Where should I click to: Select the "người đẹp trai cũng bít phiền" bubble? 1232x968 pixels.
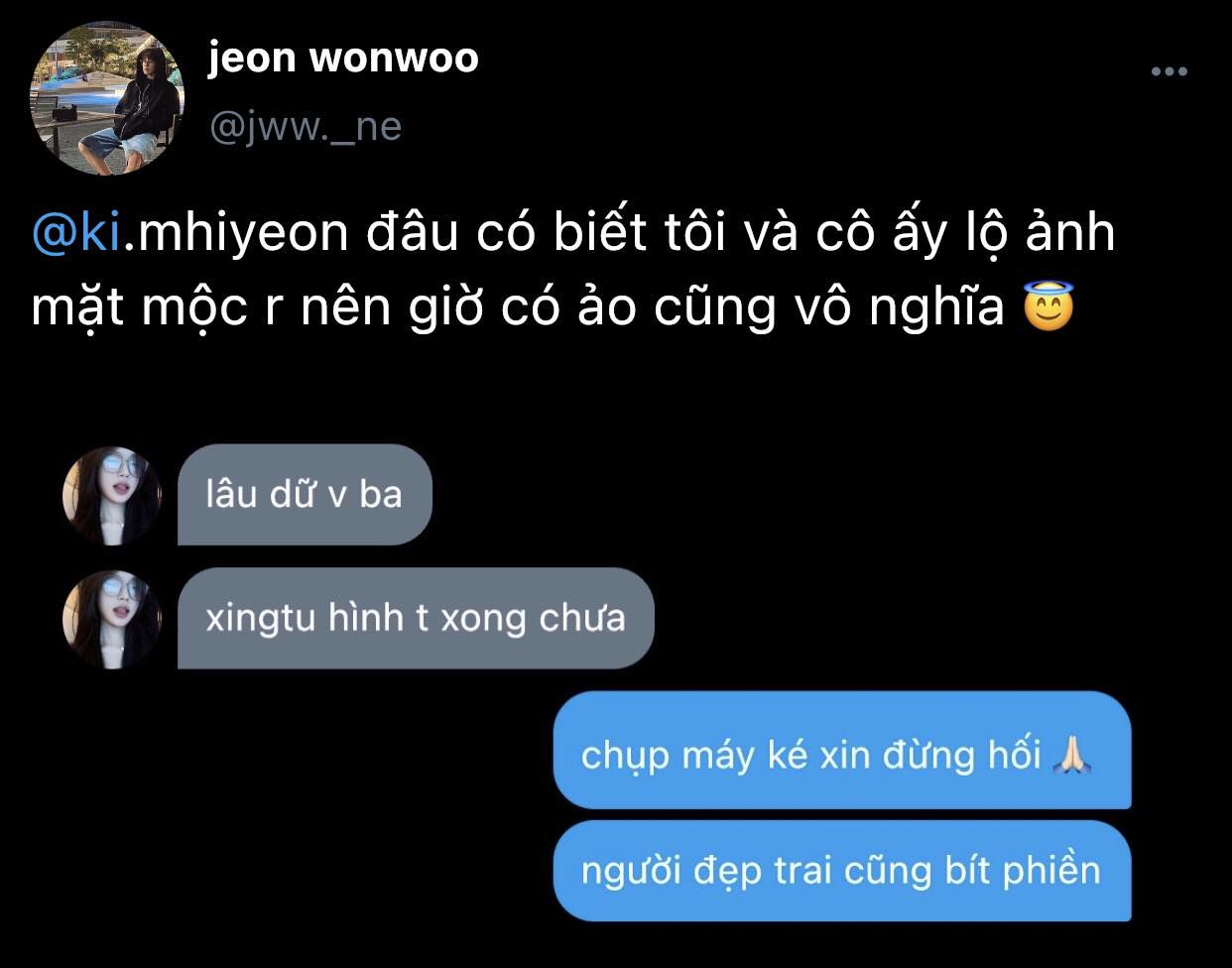(x=842, y=871)
